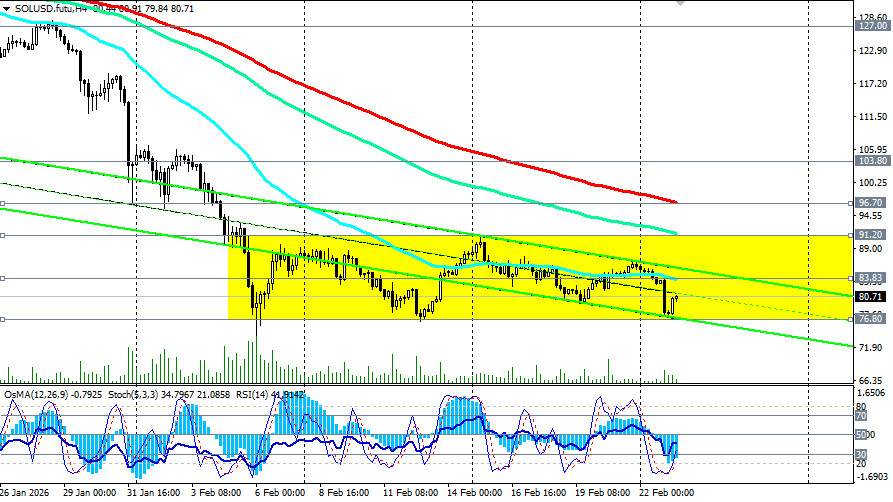Click the Stoch(5,3,3) indicator label

point(127,394)
